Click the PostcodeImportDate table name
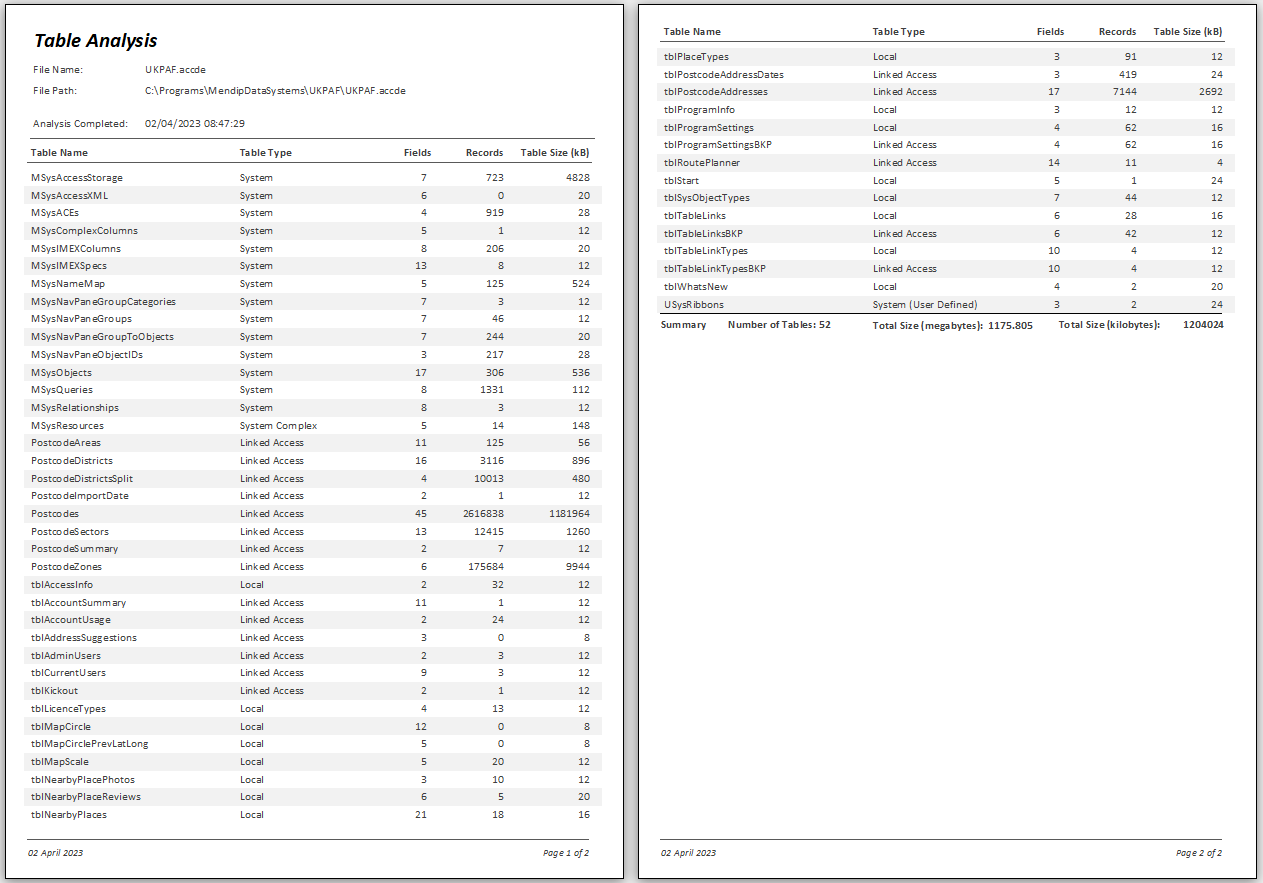Viewport: 1263px width, 883px height. (80, 496)
